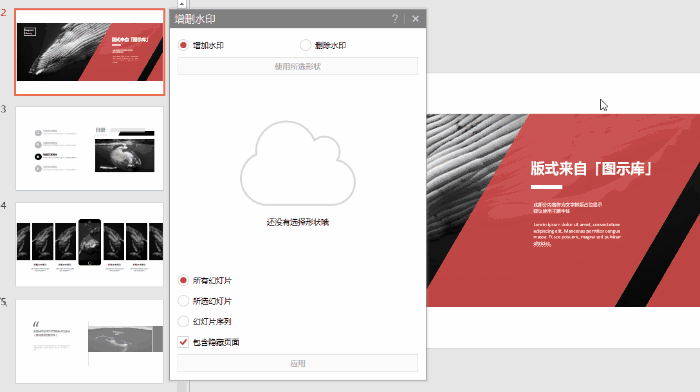The image size is (700, 392).
Task: Choose the 所有幻灯片 option
Action: [183, 280]
